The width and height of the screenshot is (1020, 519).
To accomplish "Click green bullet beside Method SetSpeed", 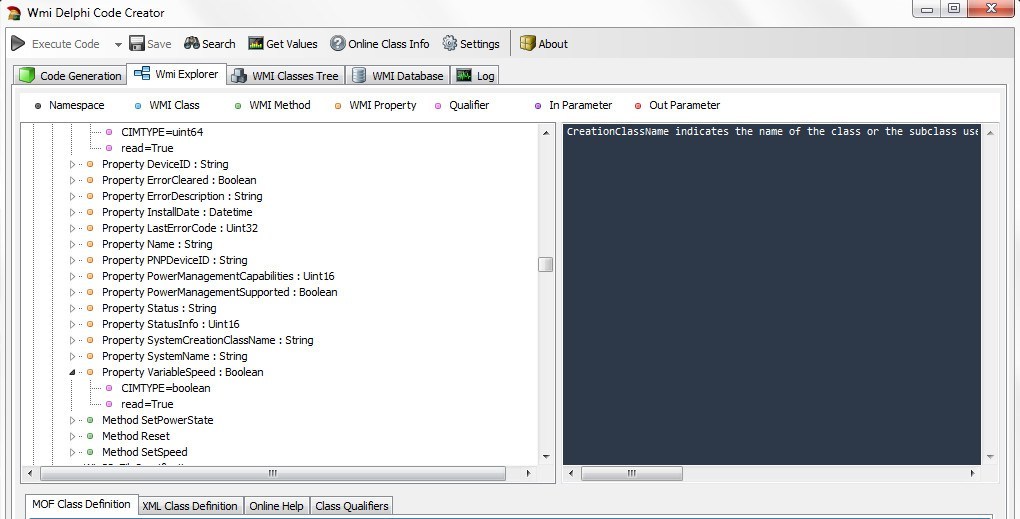I will tap(90, 453).
